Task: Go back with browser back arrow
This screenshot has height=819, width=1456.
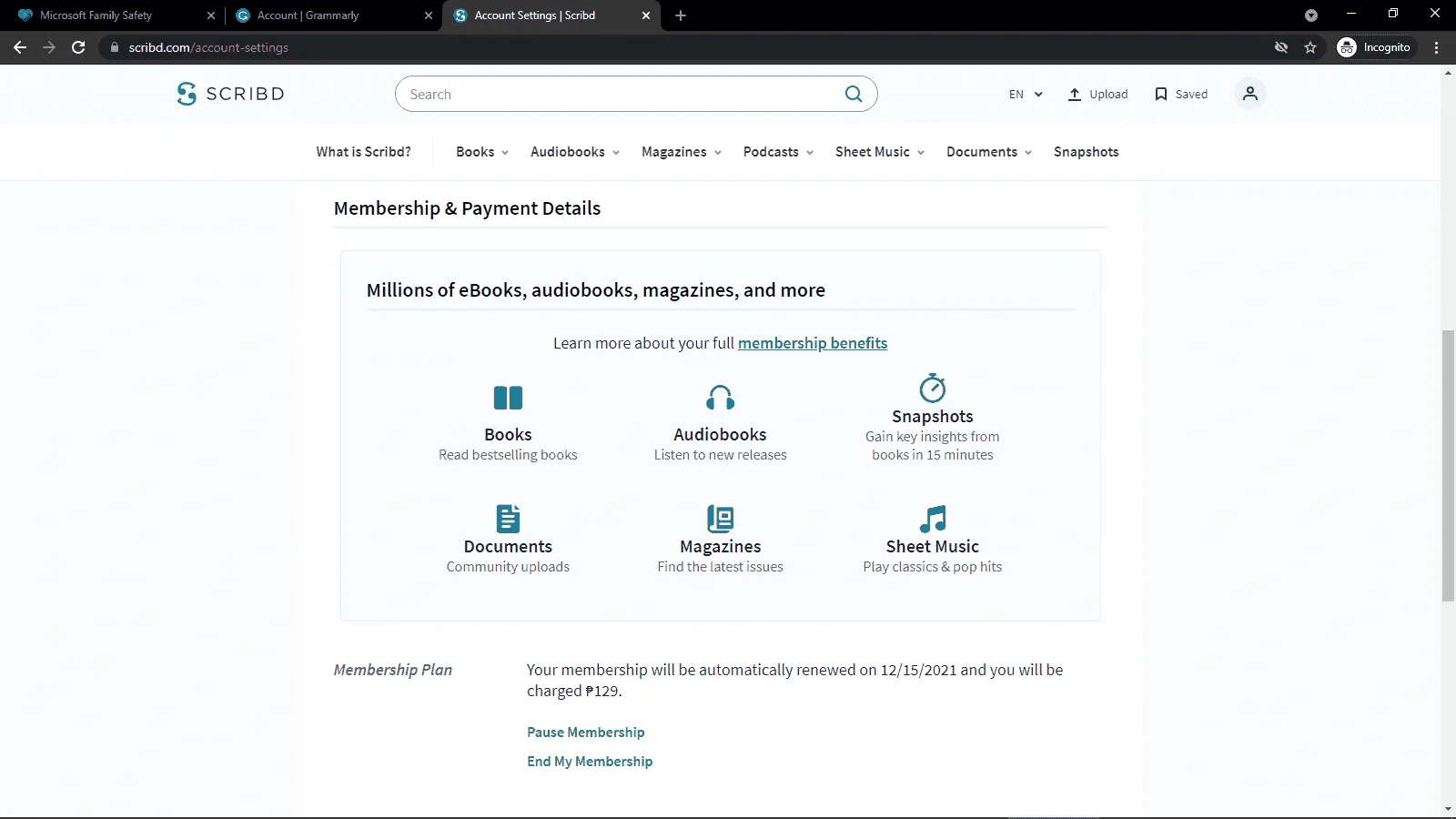Action: [x=20, y=47]
